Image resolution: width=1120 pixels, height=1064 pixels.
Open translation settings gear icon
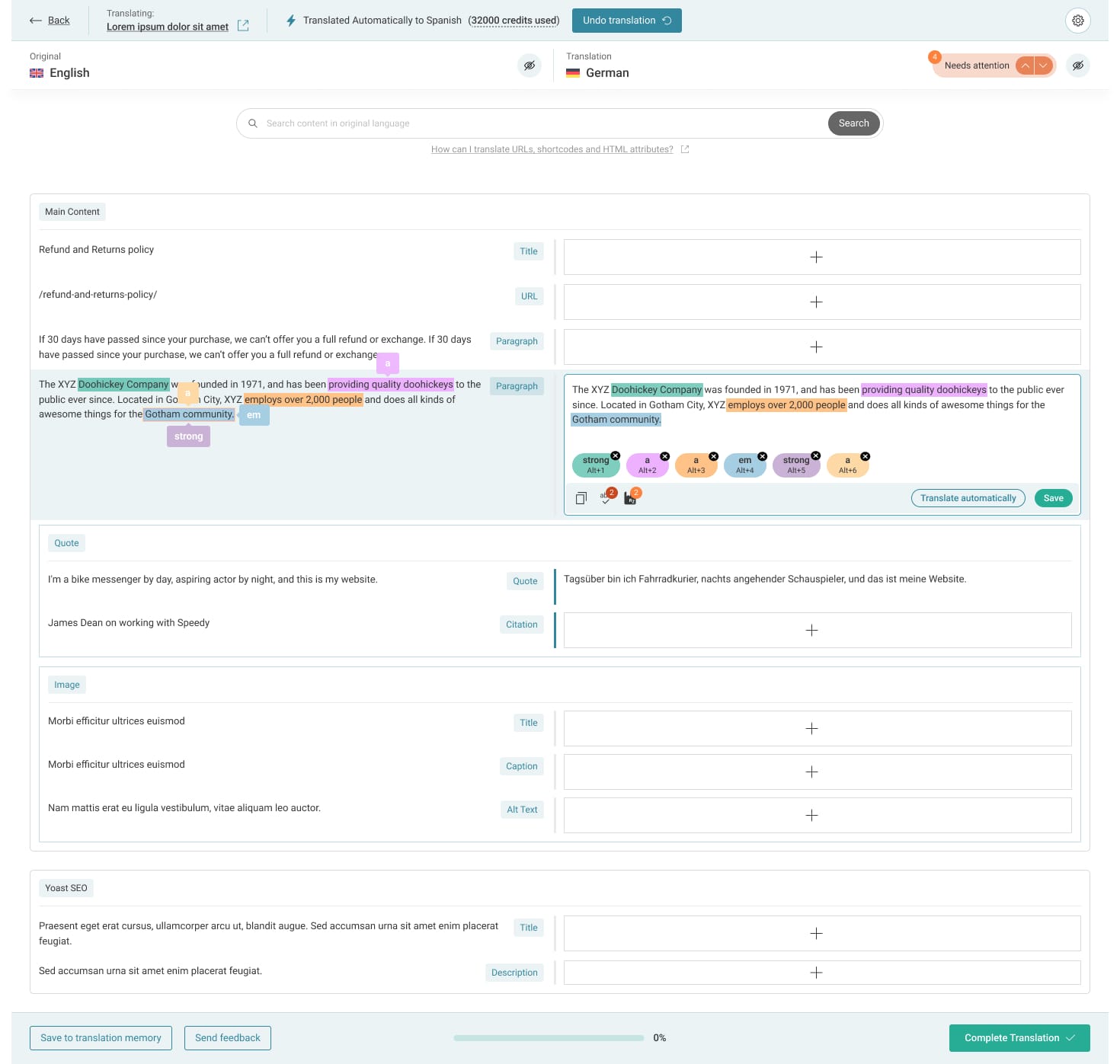point(1077,21)
